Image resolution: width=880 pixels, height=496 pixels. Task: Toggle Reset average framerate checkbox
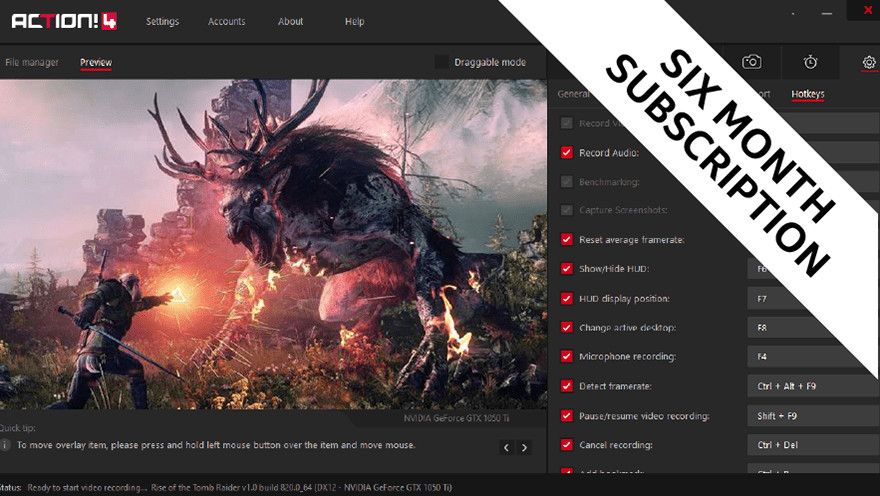(x=567, y=240)
